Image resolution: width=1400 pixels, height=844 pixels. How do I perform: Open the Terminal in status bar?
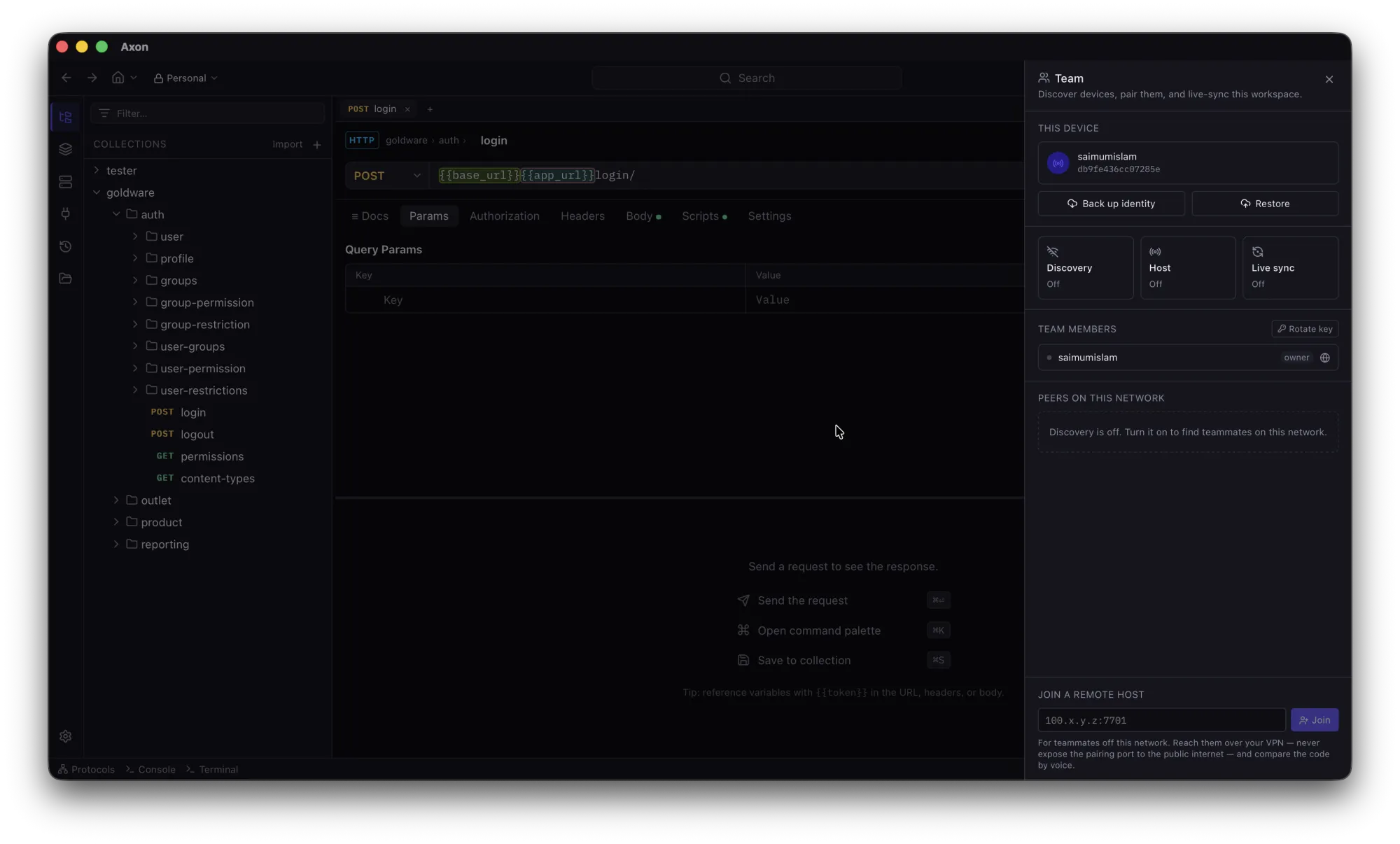tap(212, 769)
